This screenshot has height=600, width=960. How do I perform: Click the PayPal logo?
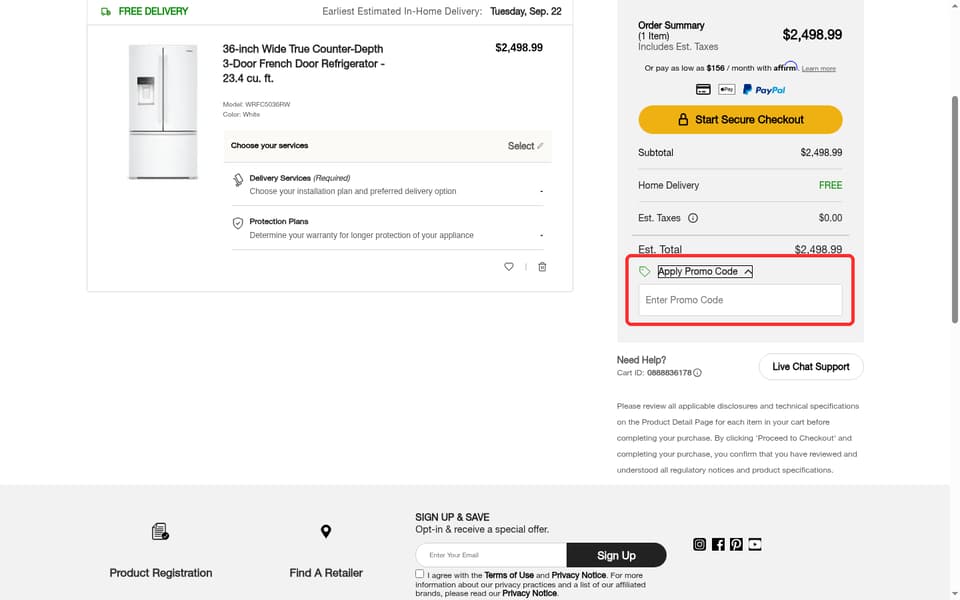[x=763, y=89]
